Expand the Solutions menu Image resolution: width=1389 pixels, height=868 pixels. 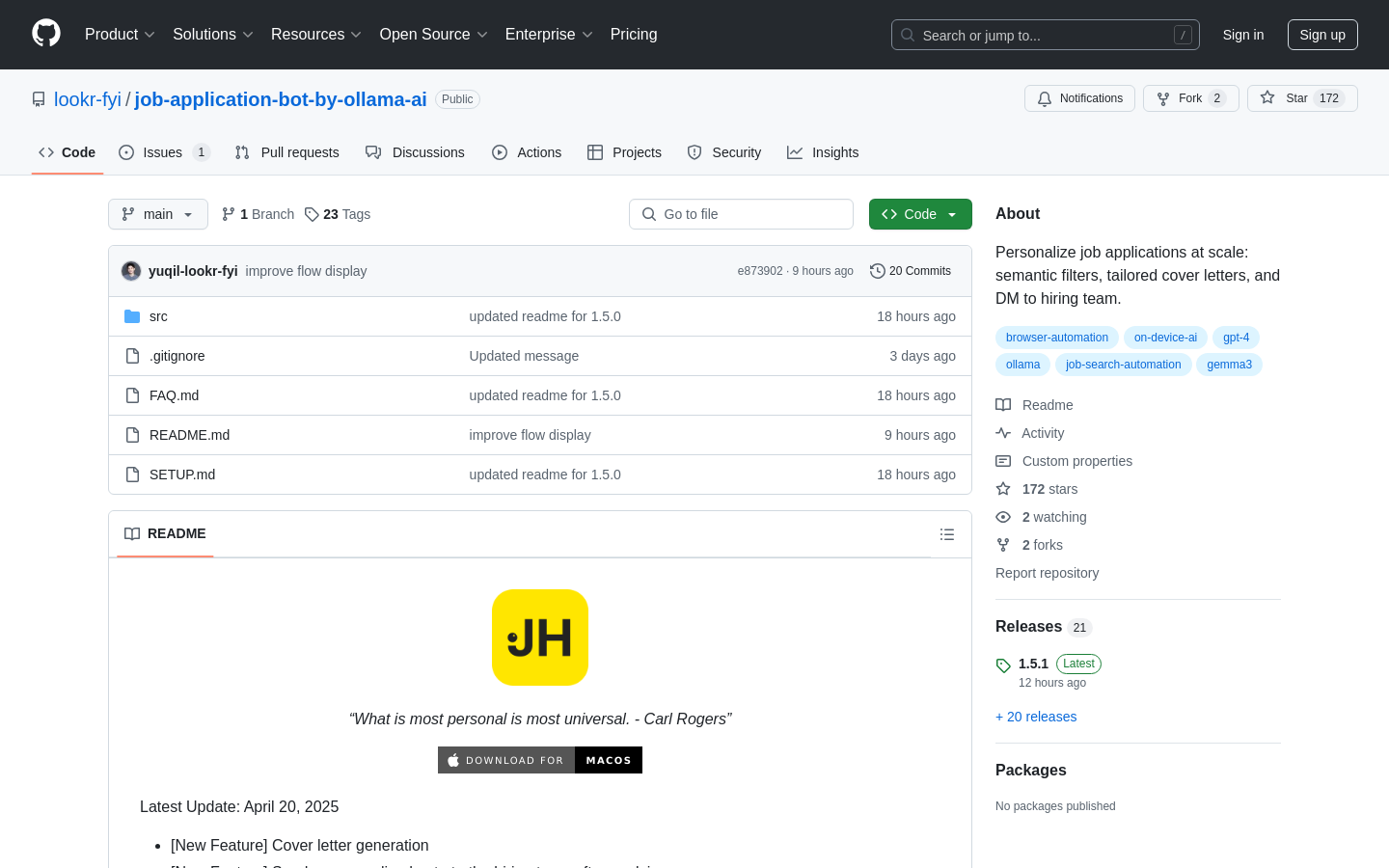coord(213,34)
